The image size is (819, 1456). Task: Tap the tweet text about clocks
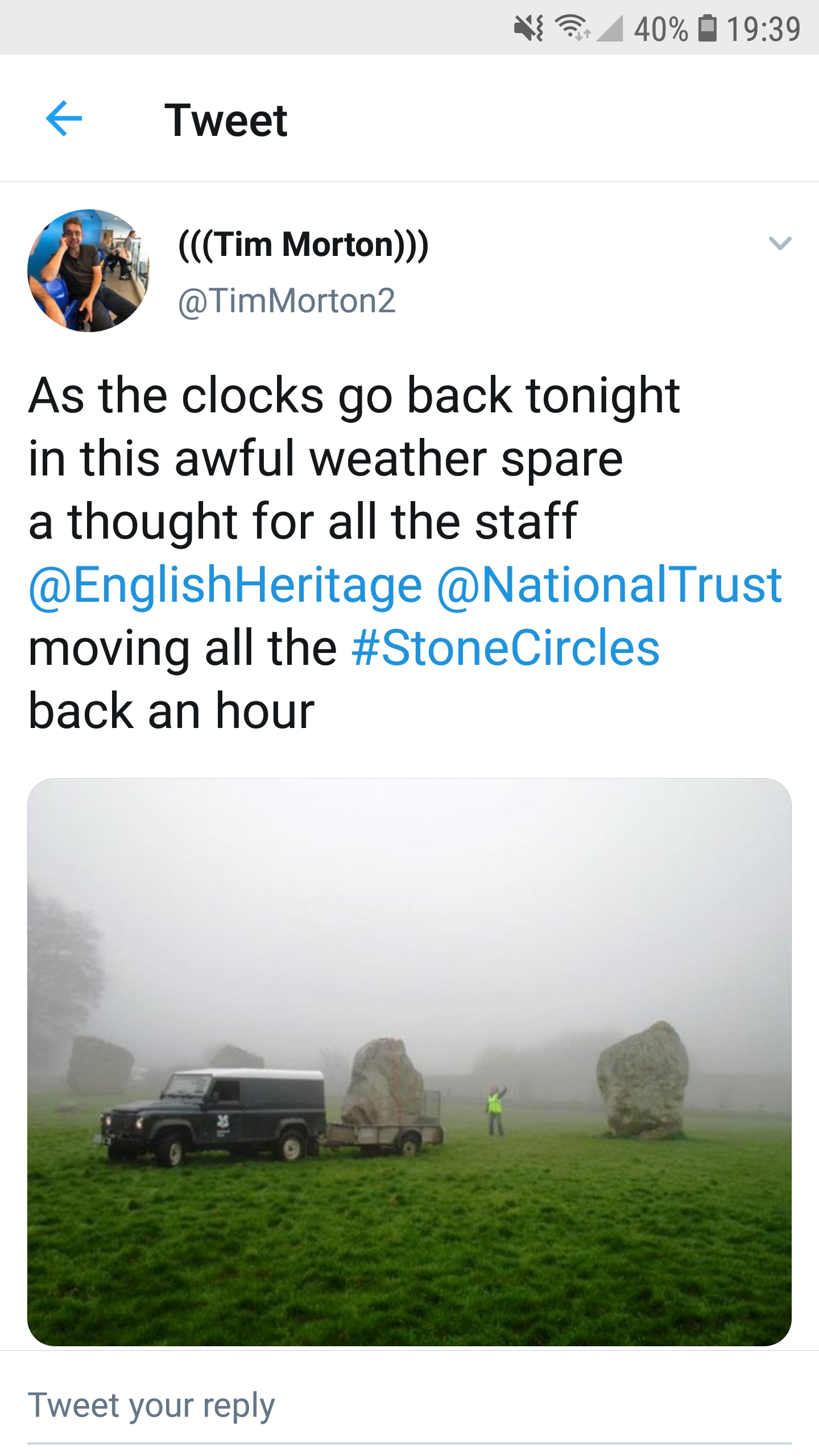coord(405,553)
